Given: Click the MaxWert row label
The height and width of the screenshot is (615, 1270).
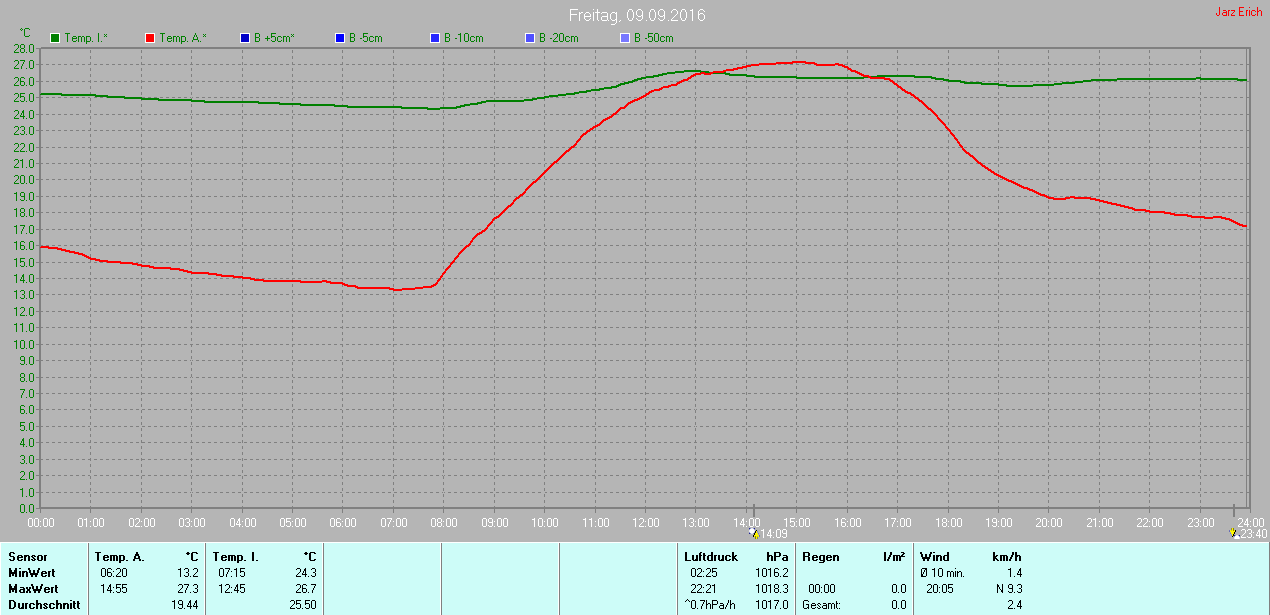Looking at the screenshot, I should [x=33, y=589].
